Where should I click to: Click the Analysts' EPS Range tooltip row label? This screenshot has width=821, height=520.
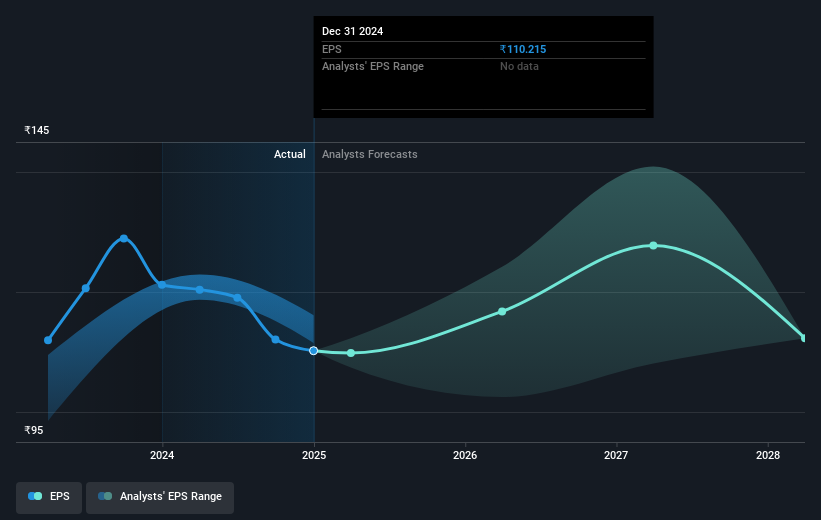[373, 67]
